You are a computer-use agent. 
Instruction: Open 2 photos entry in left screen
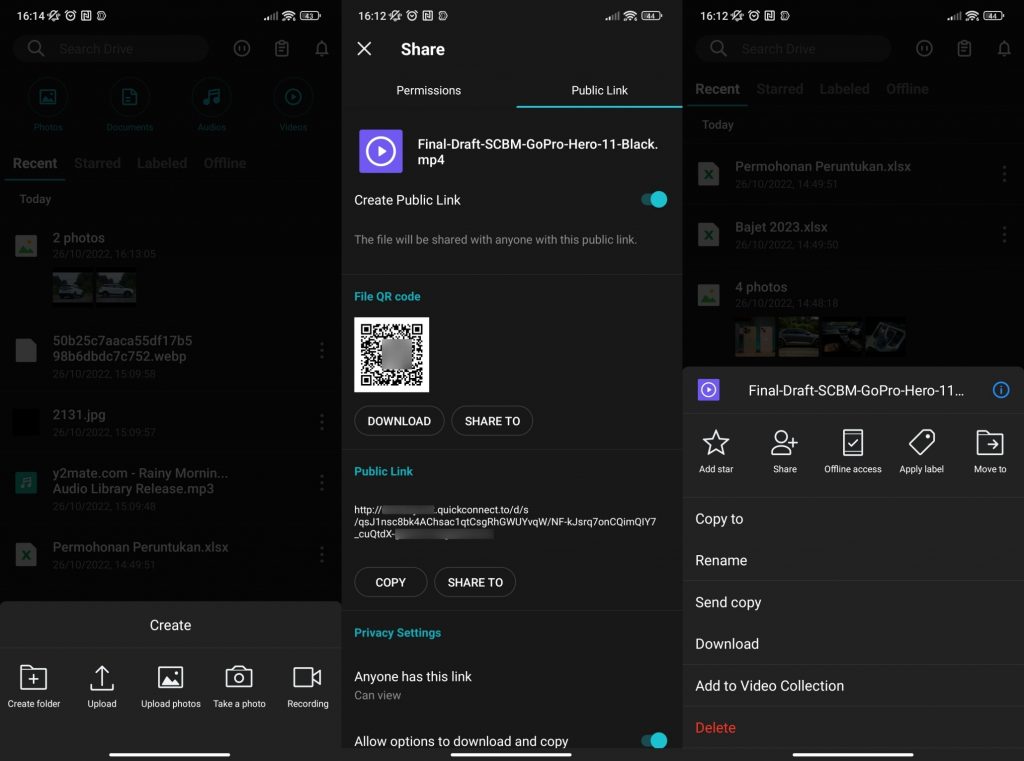pyautogui.click(x=170, y=267)
